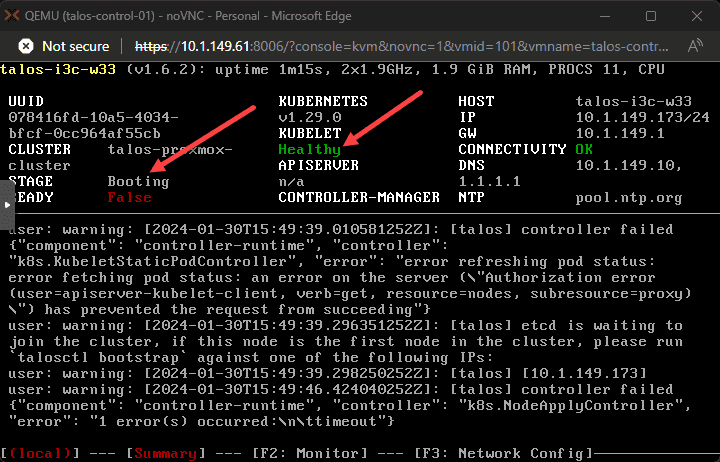Click the DNS value 10.1.149.10,

629,165
